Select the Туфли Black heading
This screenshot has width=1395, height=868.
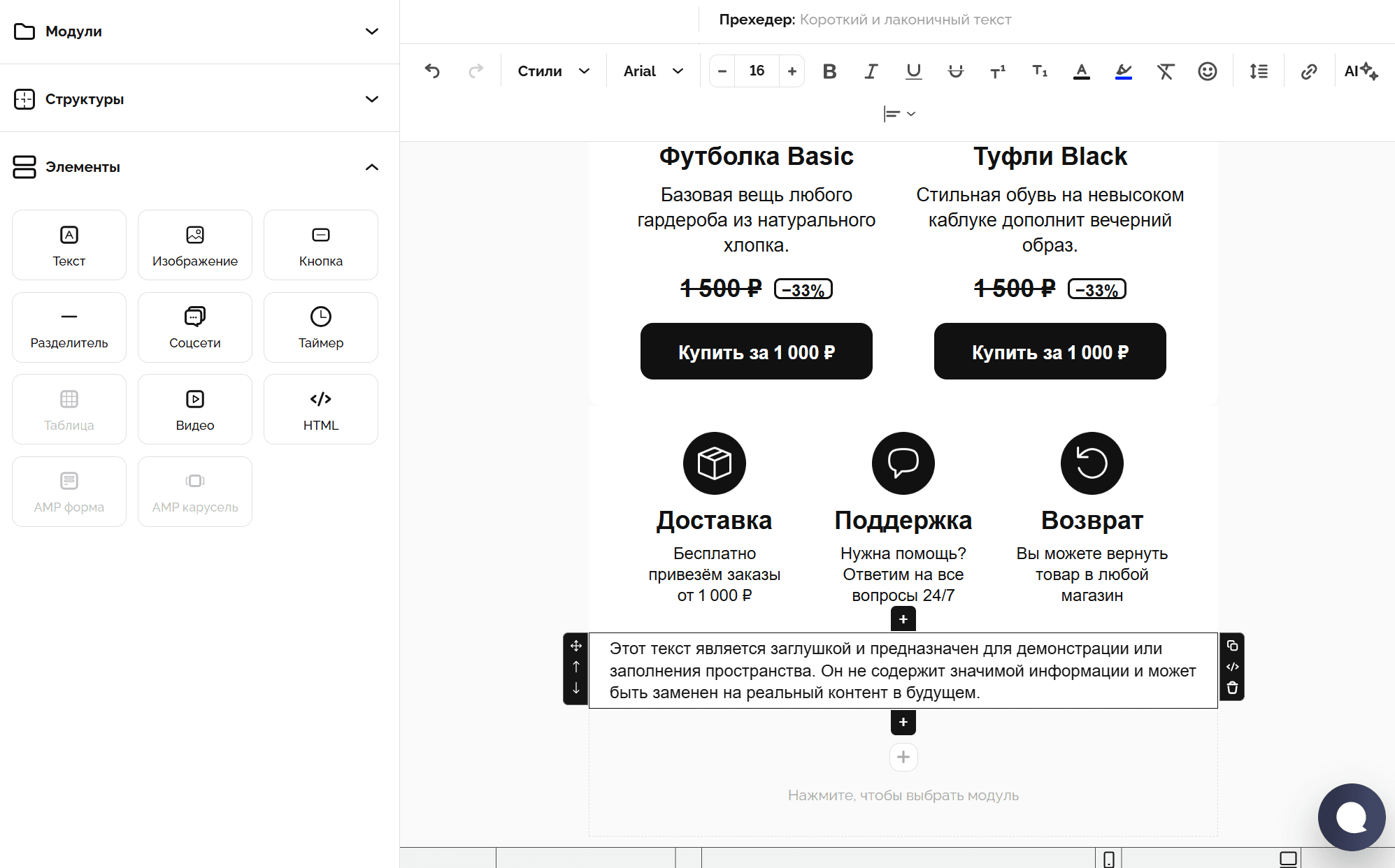[x=1050, y=156]
